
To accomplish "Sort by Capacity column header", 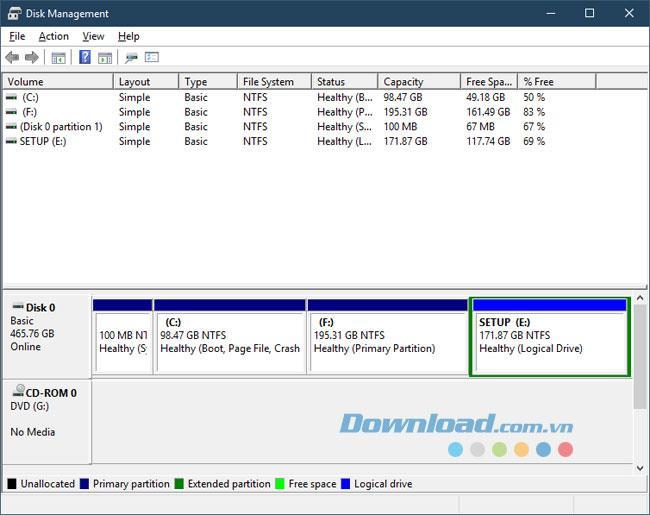I will click(x=419, y=82).
